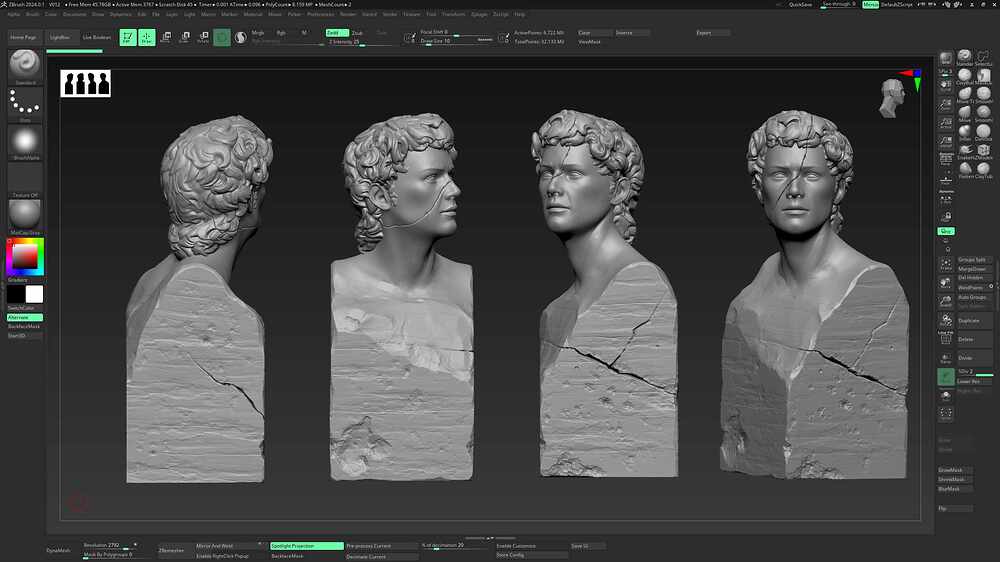Click the Export button
1000x562 pixels.
point(712,33)
